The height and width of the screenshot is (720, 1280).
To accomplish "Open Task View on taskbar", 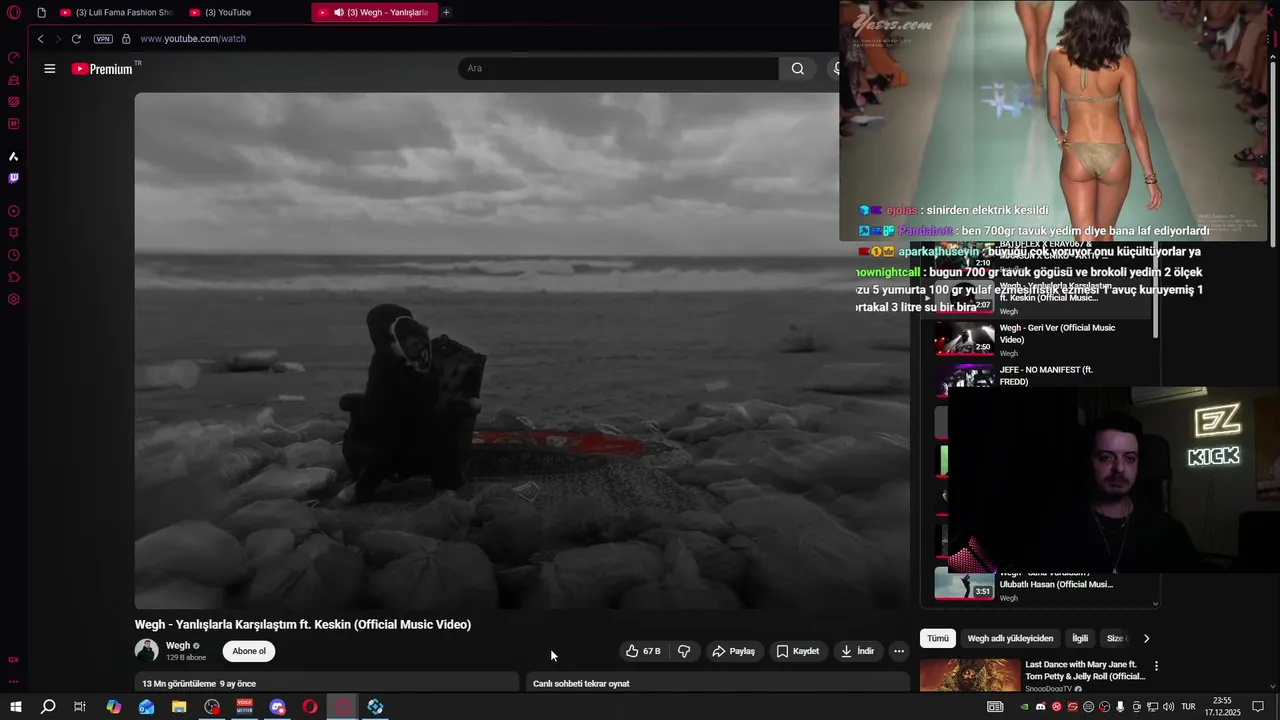I will [x=80, y=707].
